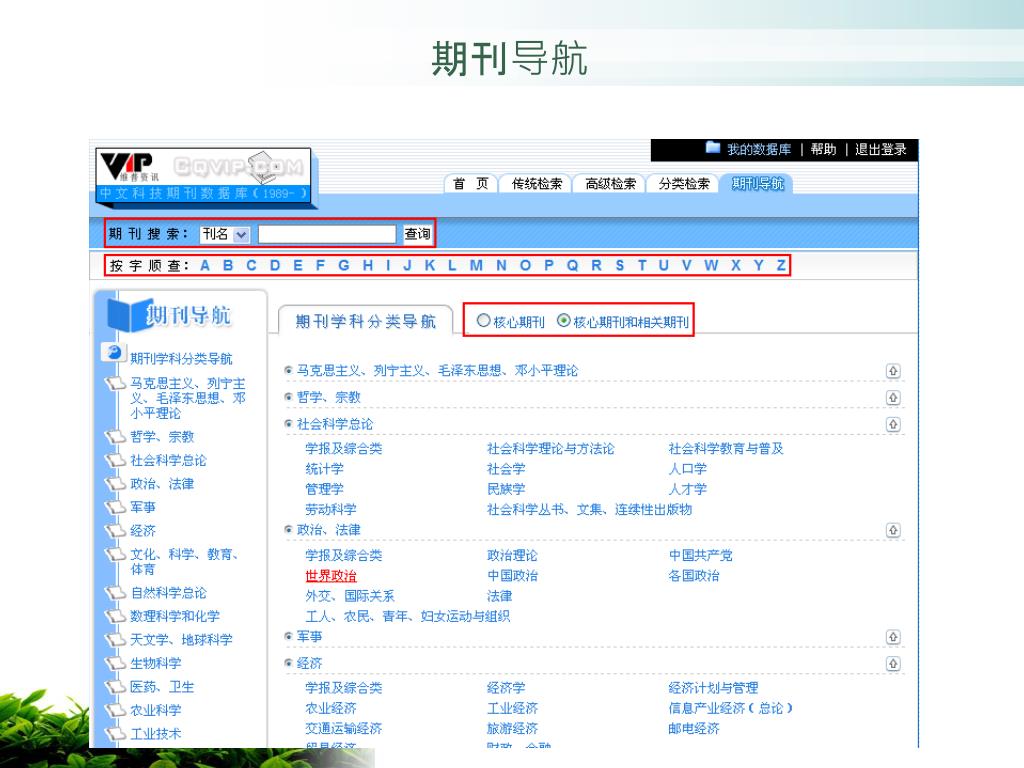Select the 期刊导航 tab
The height and width of the screenshot is (768, 1024).
click(757, 184)
